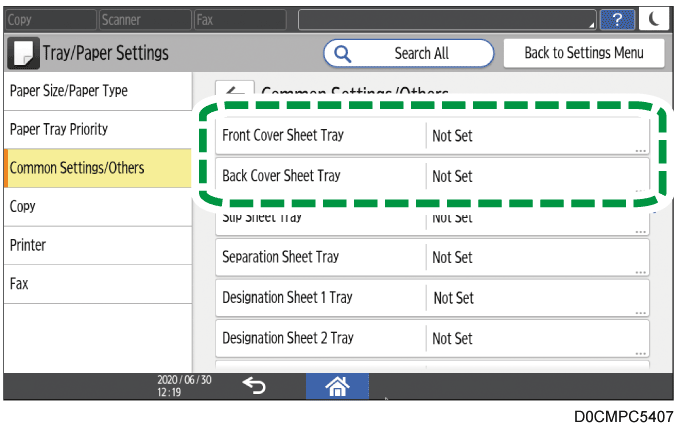Screen dimensions: 679x427
Task: Tap the Tray/Paper Settings page icon
Action: coord(22,53)
